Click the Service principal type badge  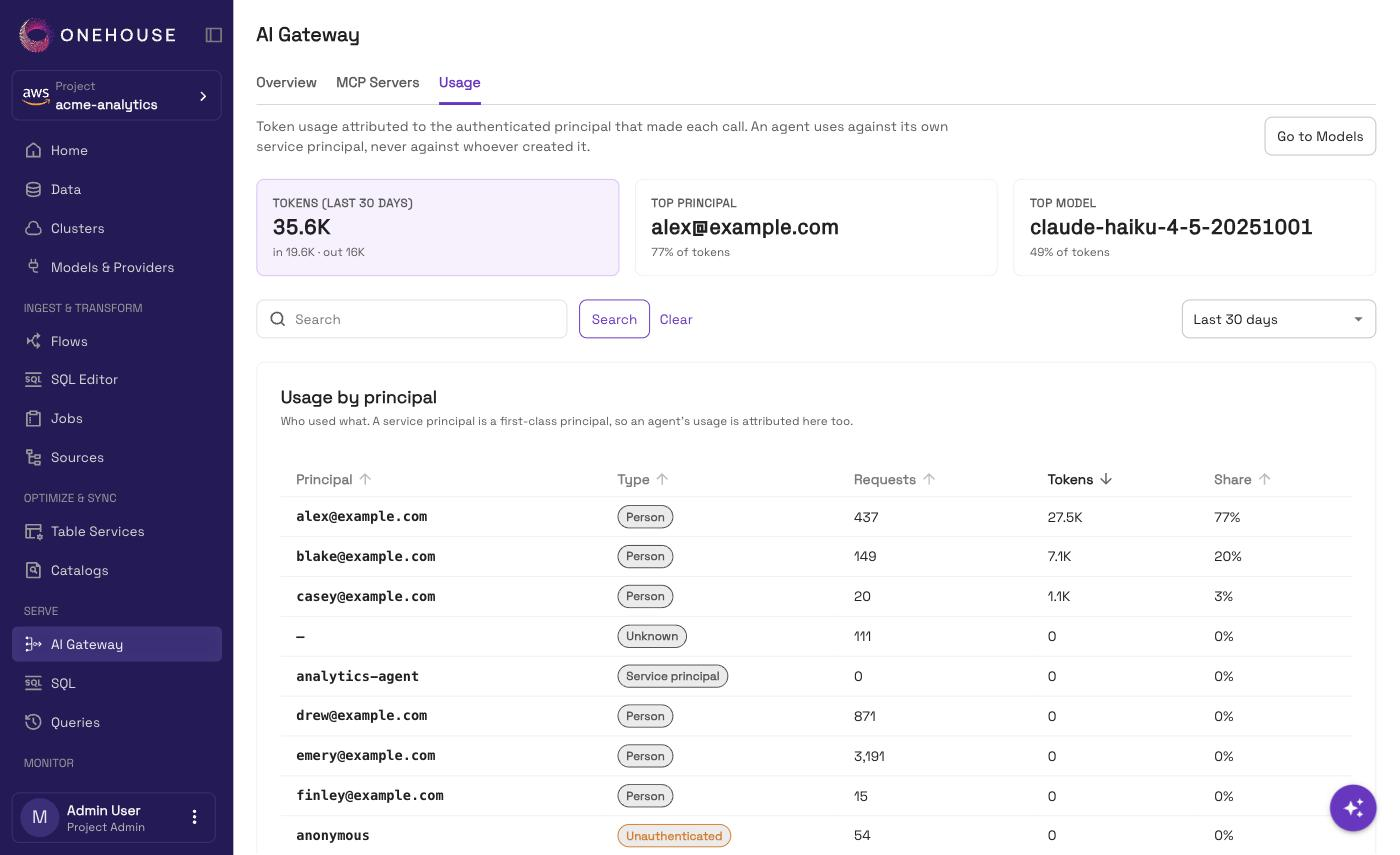pyautogui.click(x=673, y=676)
